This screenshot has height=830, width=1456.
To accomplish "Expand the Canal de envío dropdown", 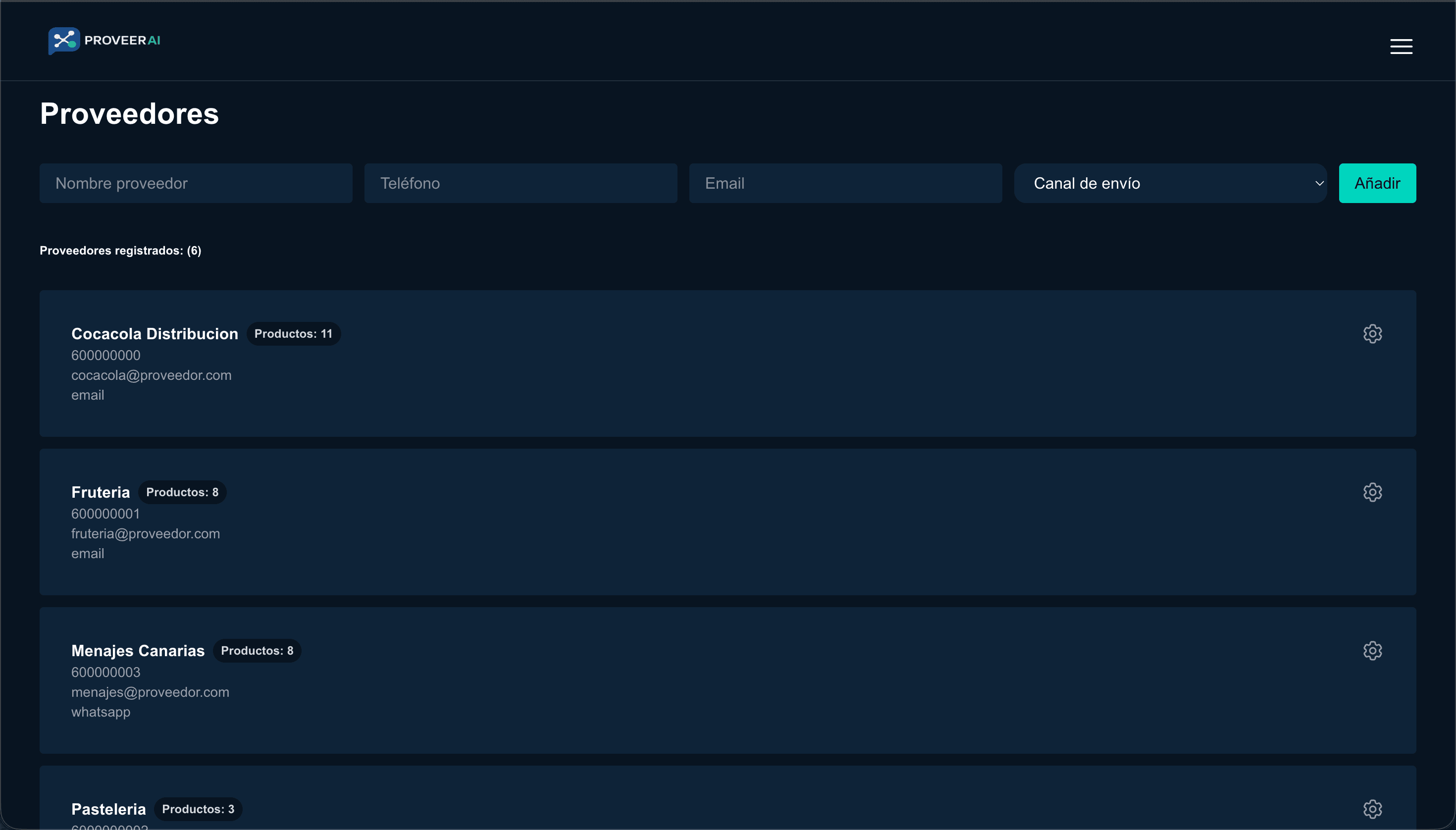I will click(1170, 183).
